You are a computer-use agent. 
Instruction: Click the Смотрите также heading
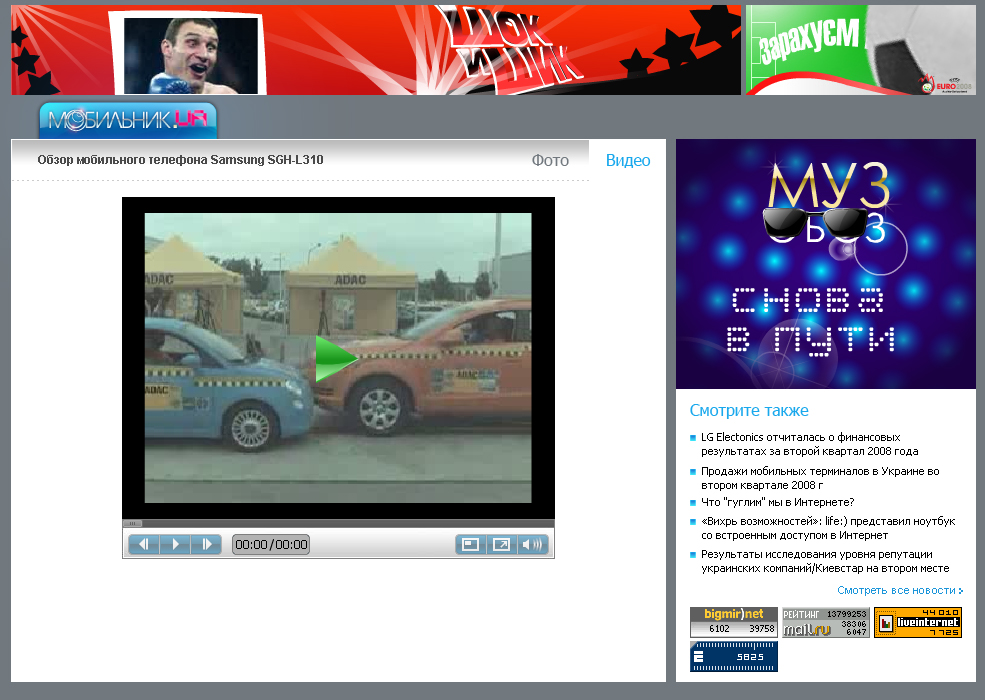coord(749,411)
